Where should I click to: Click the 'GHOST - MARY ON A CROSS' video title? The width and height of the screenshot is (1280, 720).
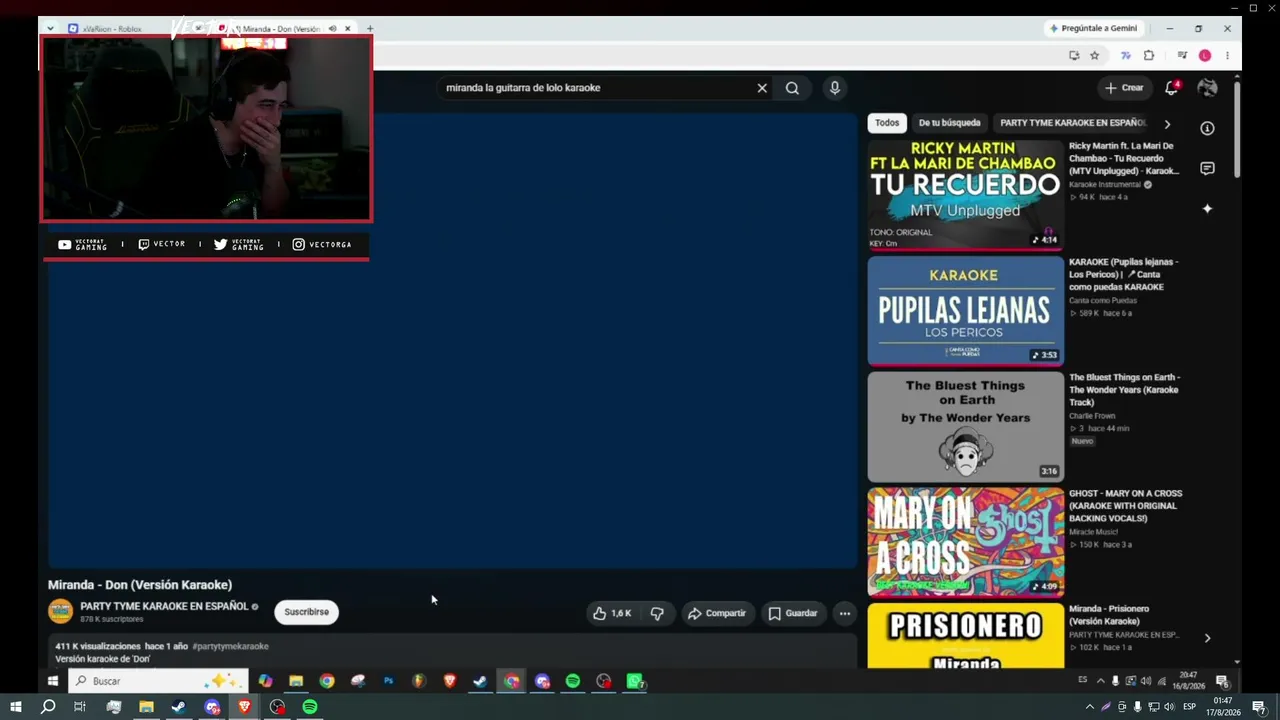[x=1125, y=506]
